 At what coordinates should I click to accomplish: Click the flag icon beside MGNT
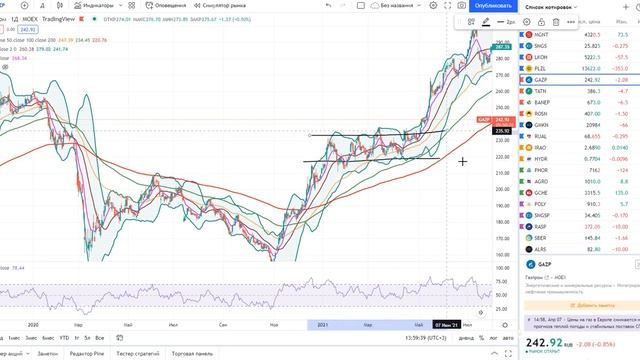click(x=522, y=35)
